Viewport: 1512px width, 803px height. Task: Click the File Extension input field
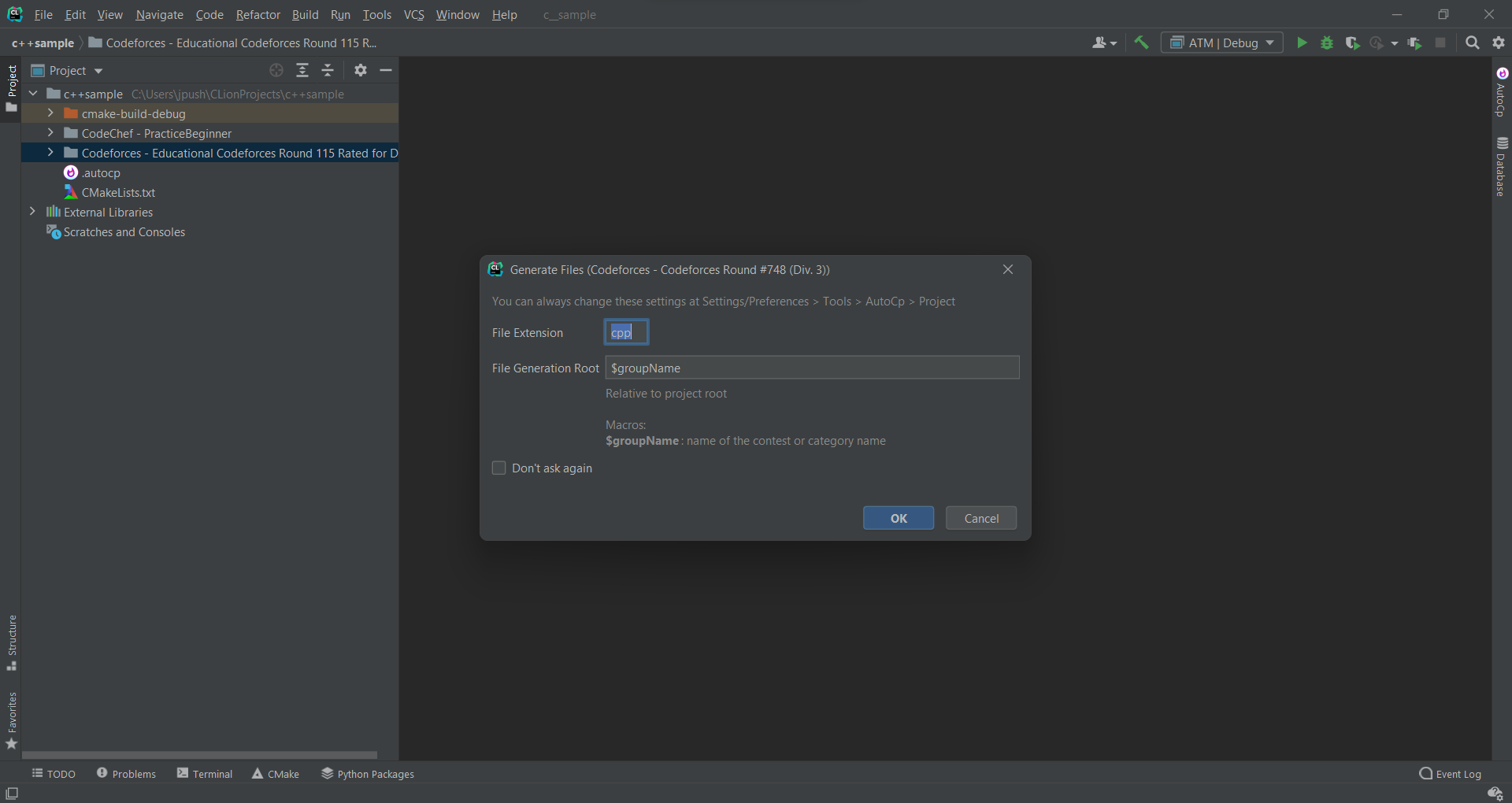[x=626, y=332]
